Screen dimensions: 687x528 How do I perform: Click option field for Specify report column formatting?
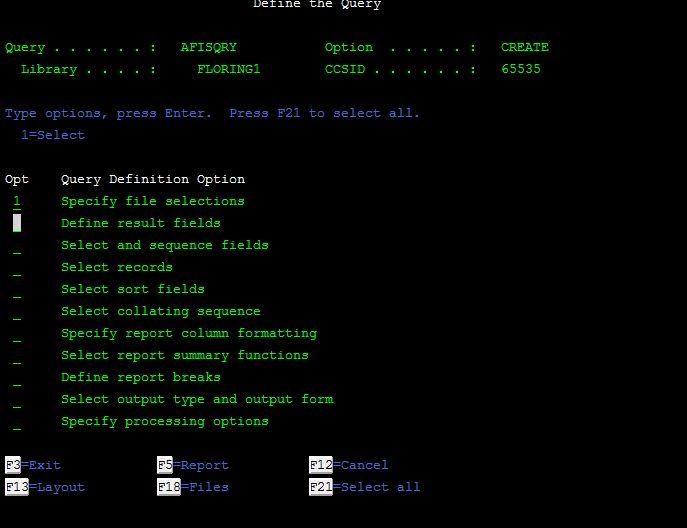pyautogui.click(x=17, y=333)
